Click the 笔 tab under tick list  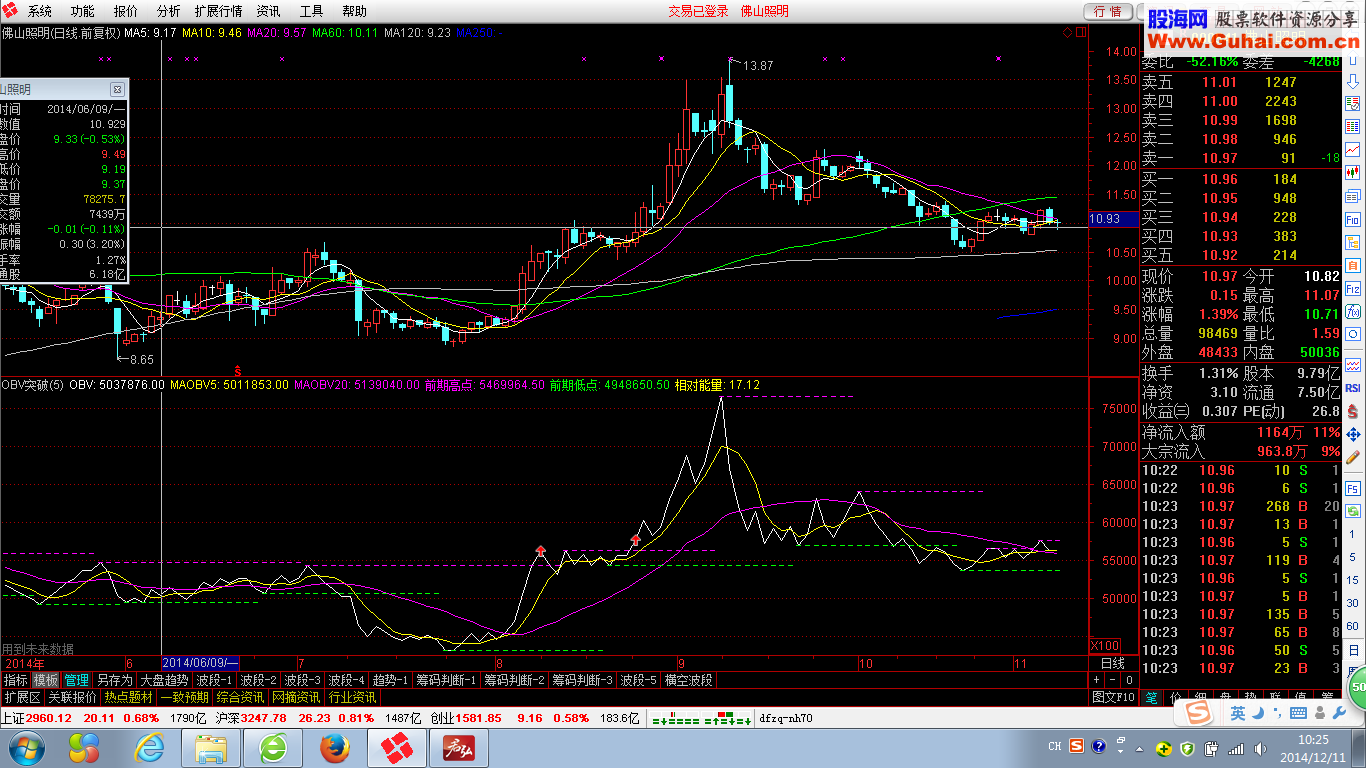click(1151, 696)
